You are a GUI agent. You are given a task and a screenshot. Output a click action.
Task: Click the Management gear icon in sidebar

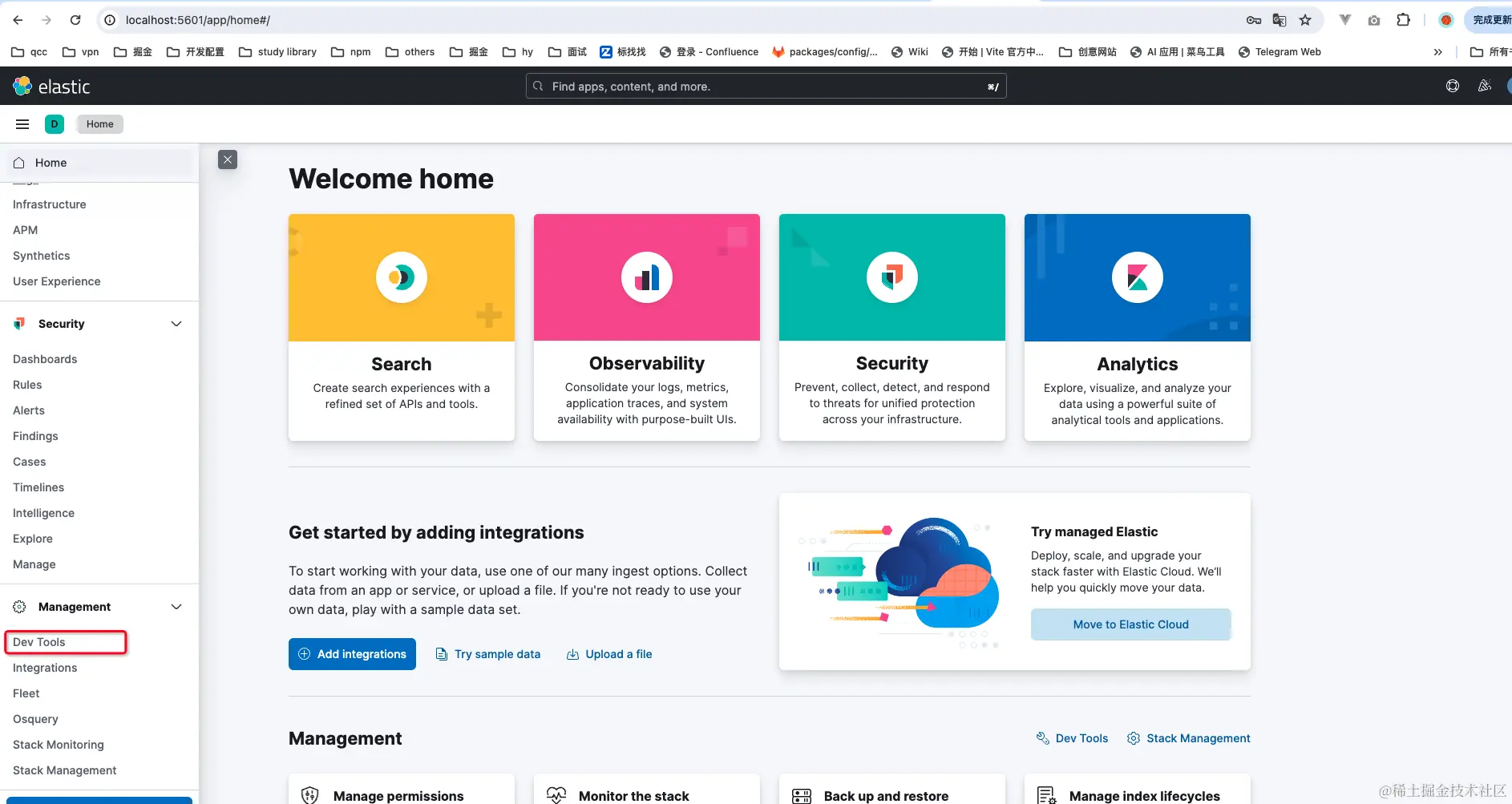coord(19,607)
